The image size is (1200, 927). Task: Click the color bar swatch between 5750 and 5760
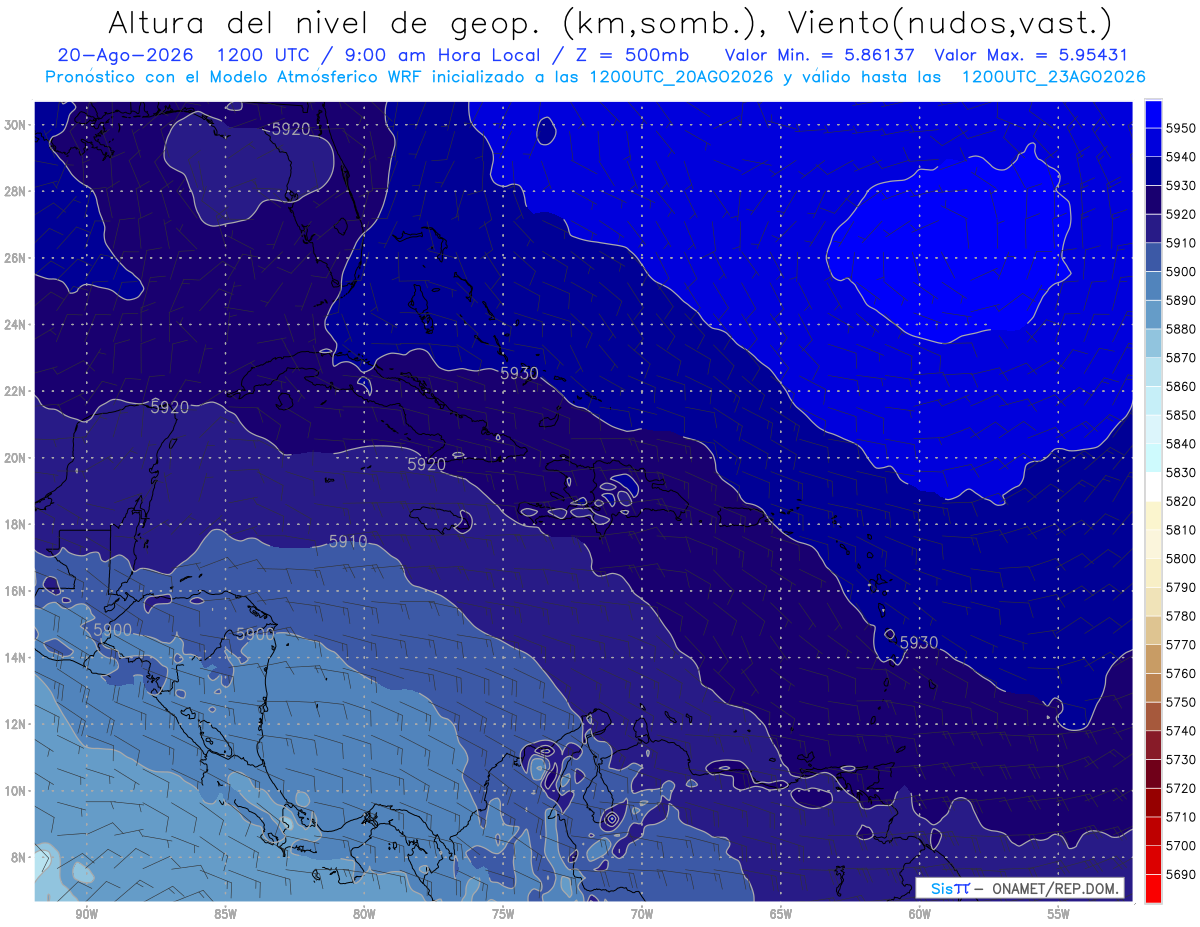1153,688
